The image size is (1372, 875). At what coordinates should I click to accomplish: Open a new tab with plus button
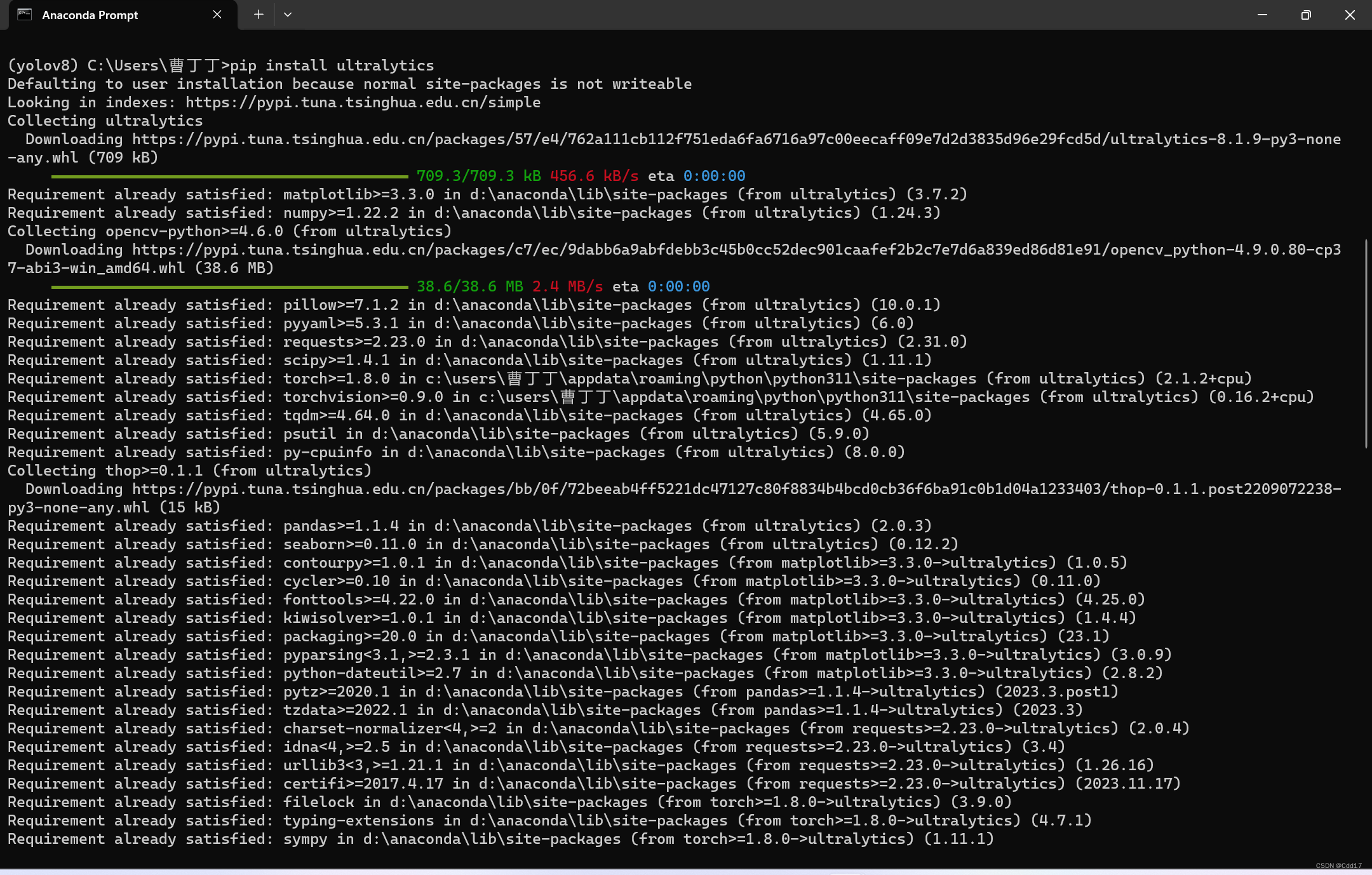(259, 15)
